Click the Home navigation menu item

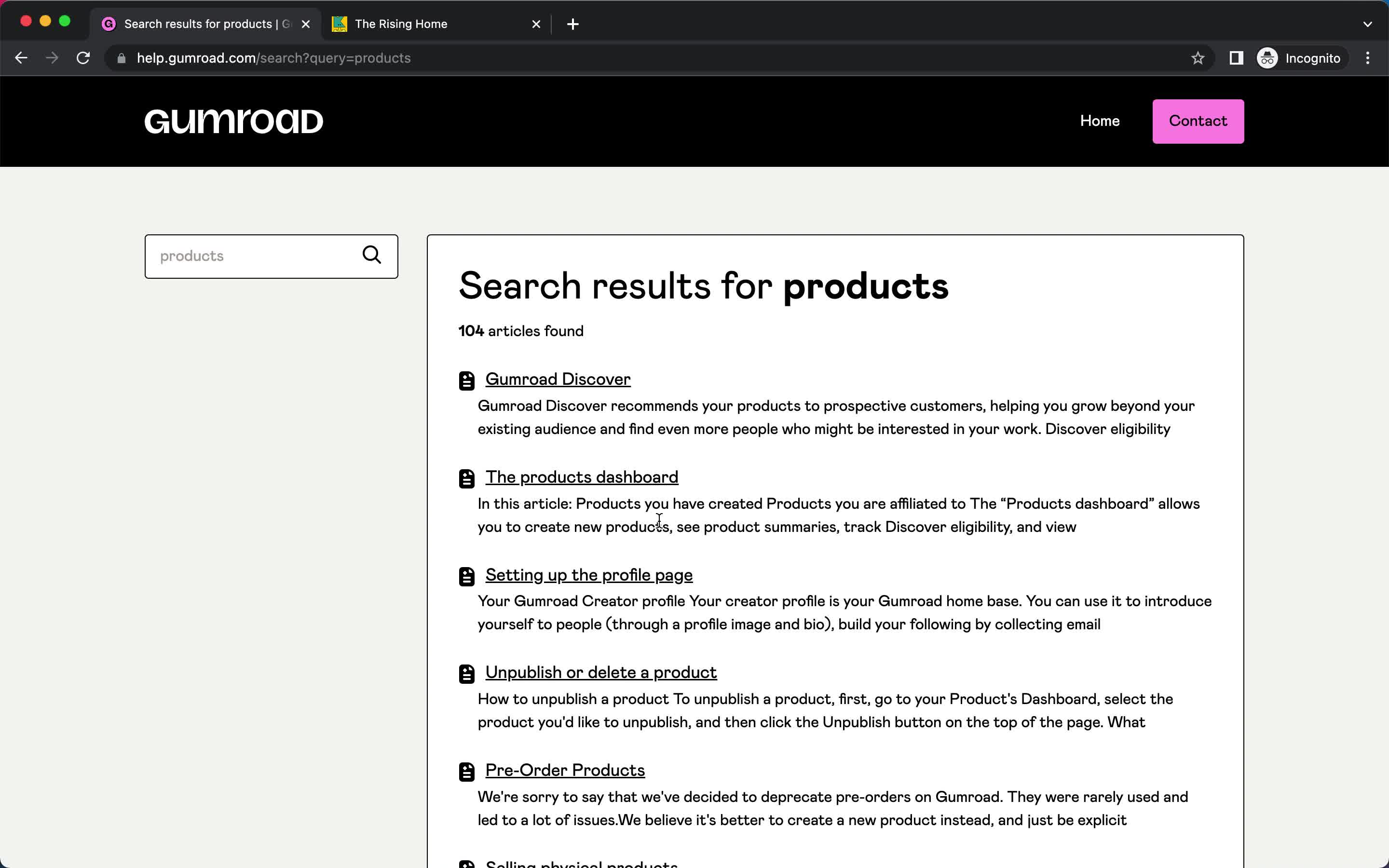click(x=1100, y=121)
